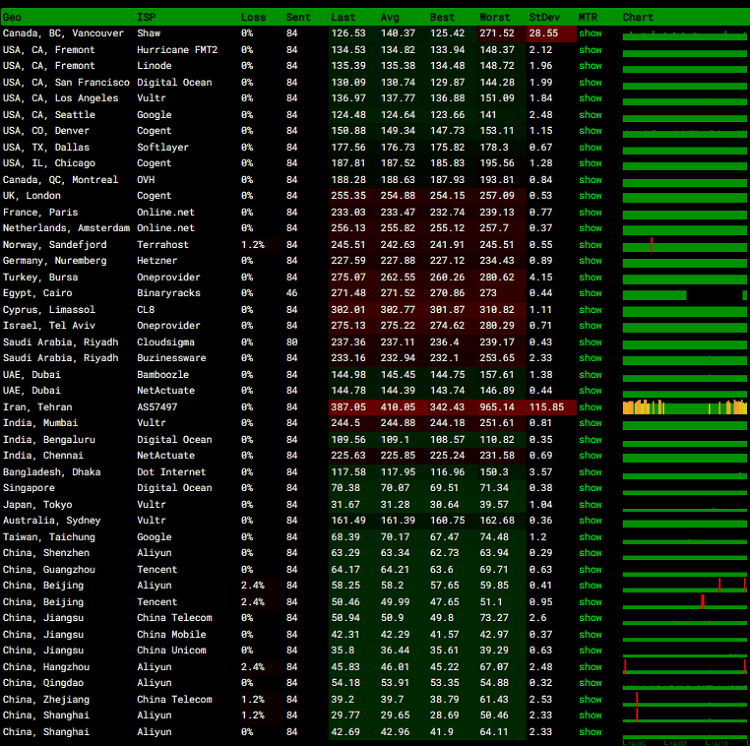Show MTR for Qingdao Aliyun
This screenshot has width=750, height=746.
pos(590,683)
